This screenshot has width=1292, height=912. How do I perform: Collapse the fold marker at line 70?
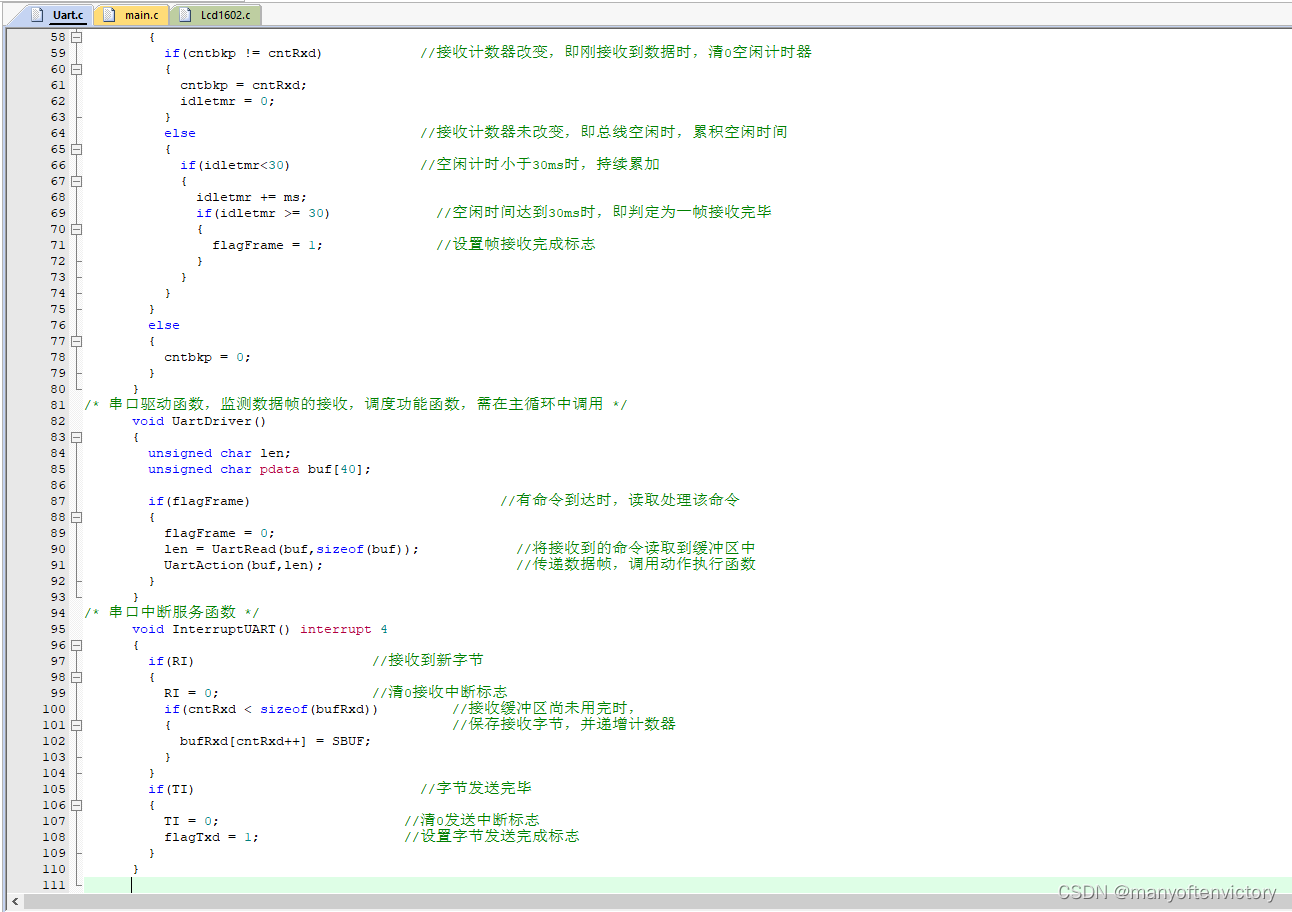pyautogui.click(x=77, y=229)
